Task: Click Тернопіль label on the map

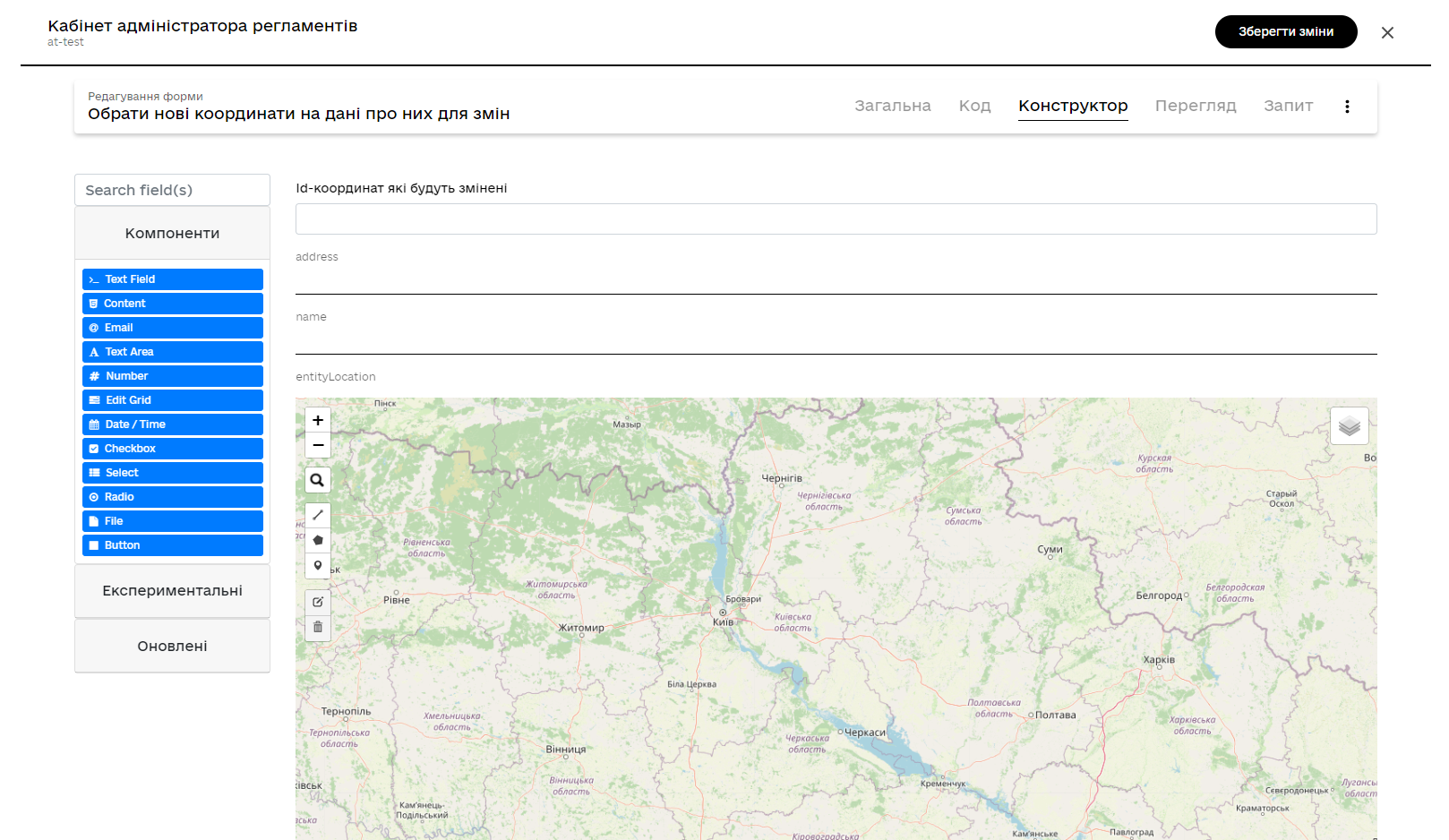Action: [346, 711]
